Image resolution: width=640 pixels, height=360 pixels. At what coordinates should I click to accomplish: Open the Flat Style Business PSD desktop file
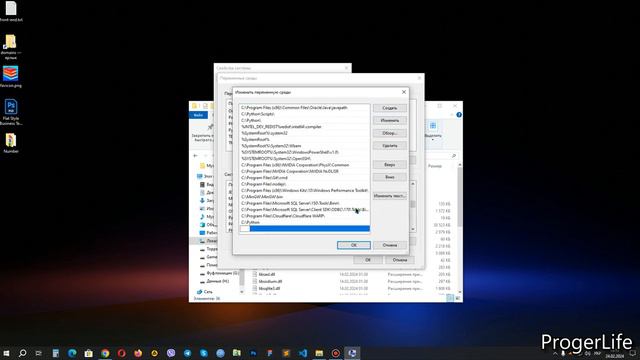[x=11, y=111]
